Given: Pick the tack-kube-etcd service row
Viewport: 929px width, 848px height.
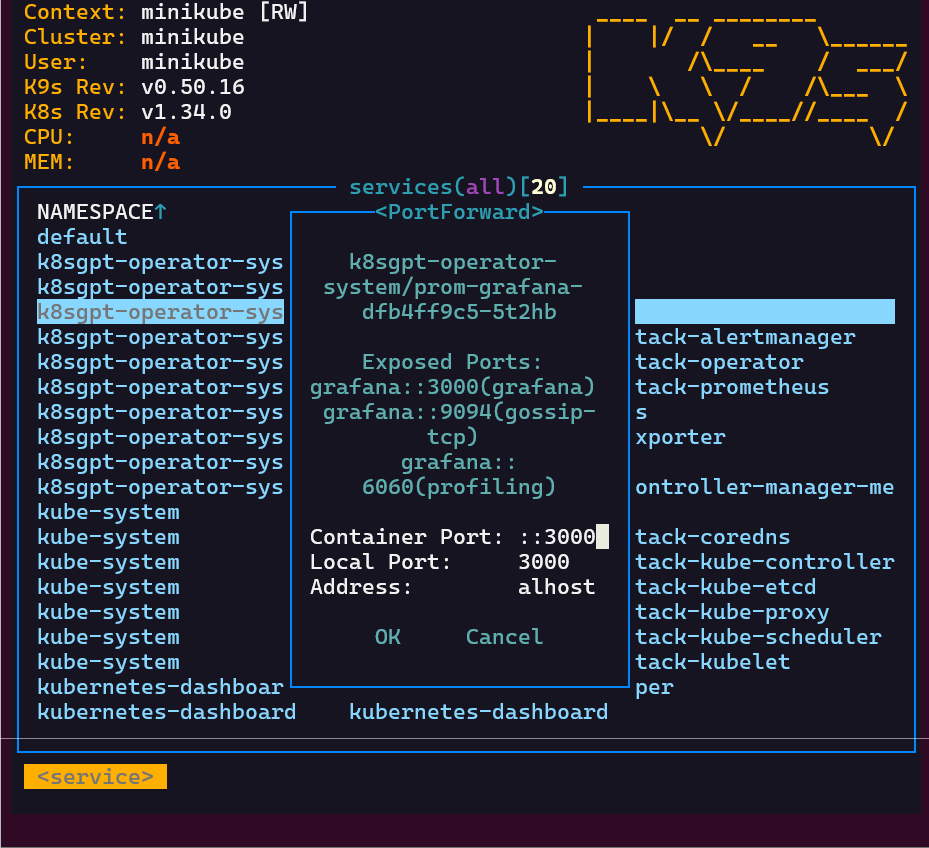Looking at the screenshot, I should pyautogui.click(x=725, y=587).
